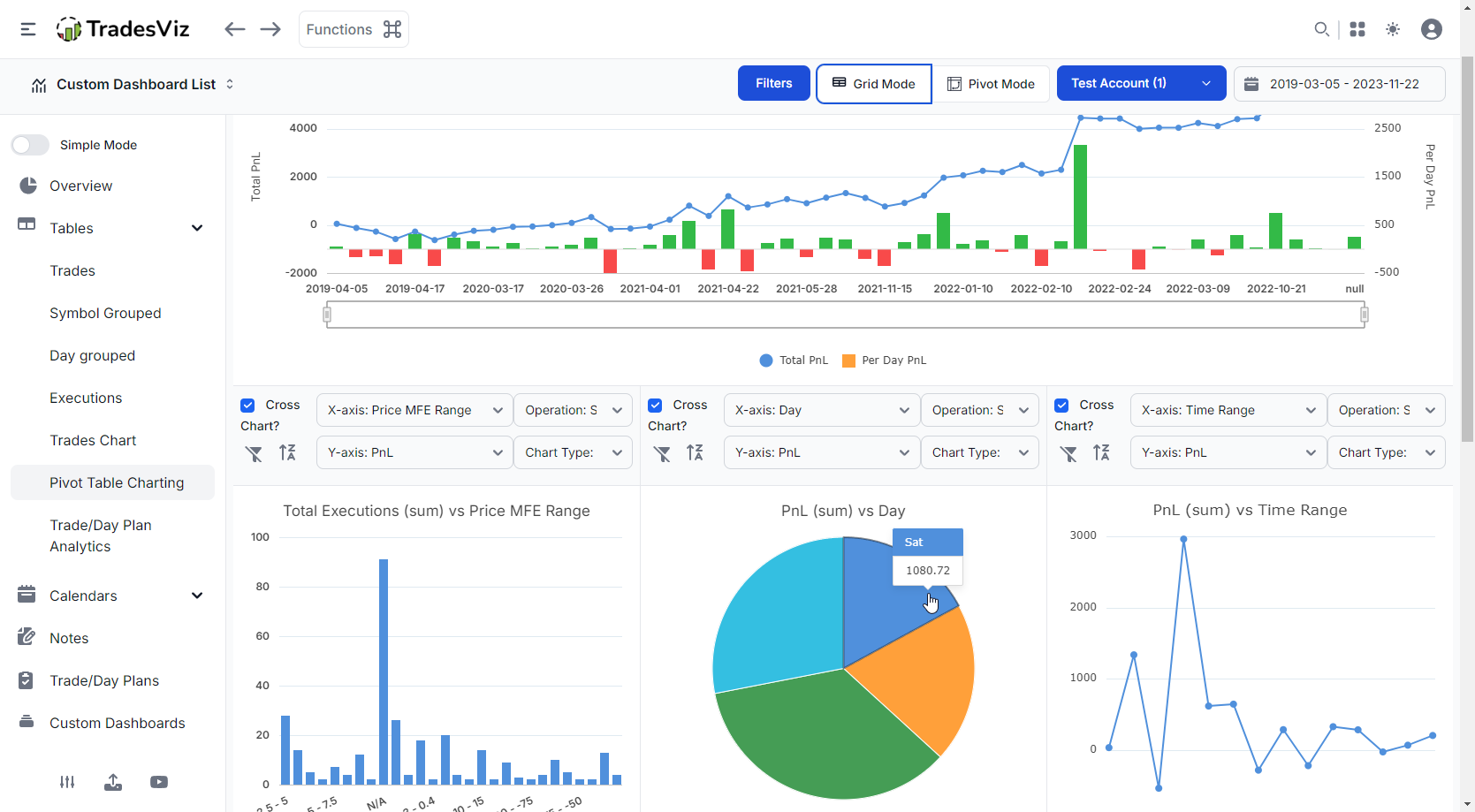Click the page vertical scrollbar

point(1468,247)
